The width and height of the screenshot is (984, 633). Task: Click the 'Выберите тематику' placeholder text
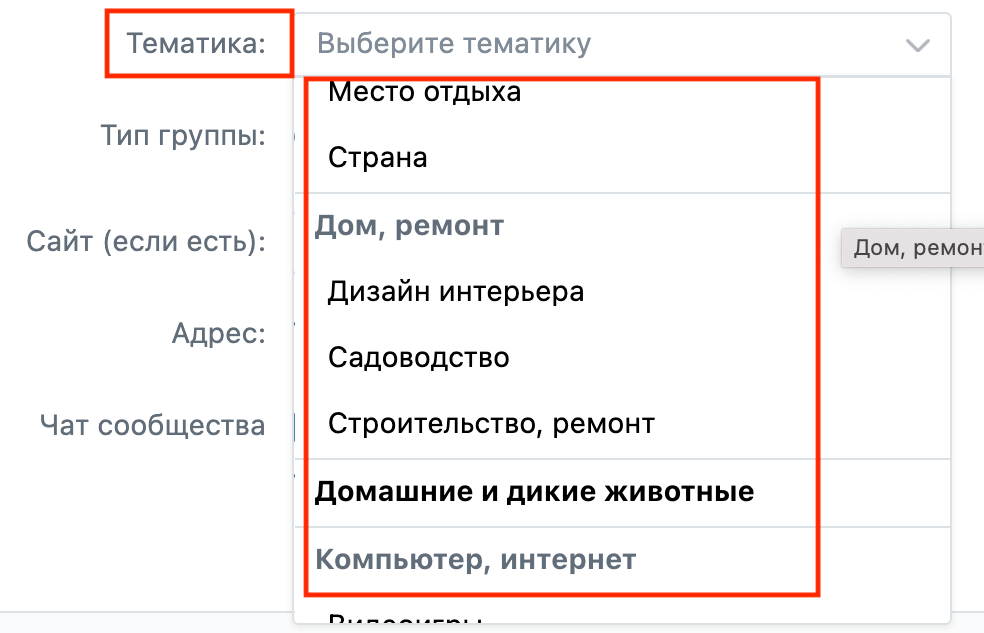pyautogui.click(x=454, y=44)
